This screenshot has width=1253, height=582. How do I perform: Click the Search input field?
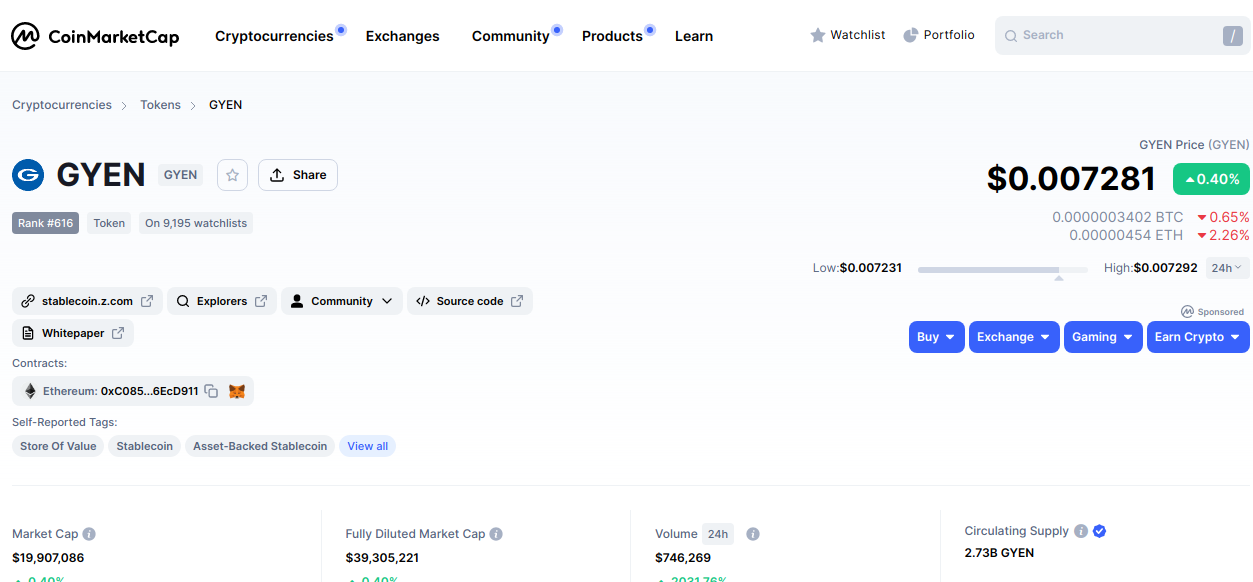coord(1123,35)
